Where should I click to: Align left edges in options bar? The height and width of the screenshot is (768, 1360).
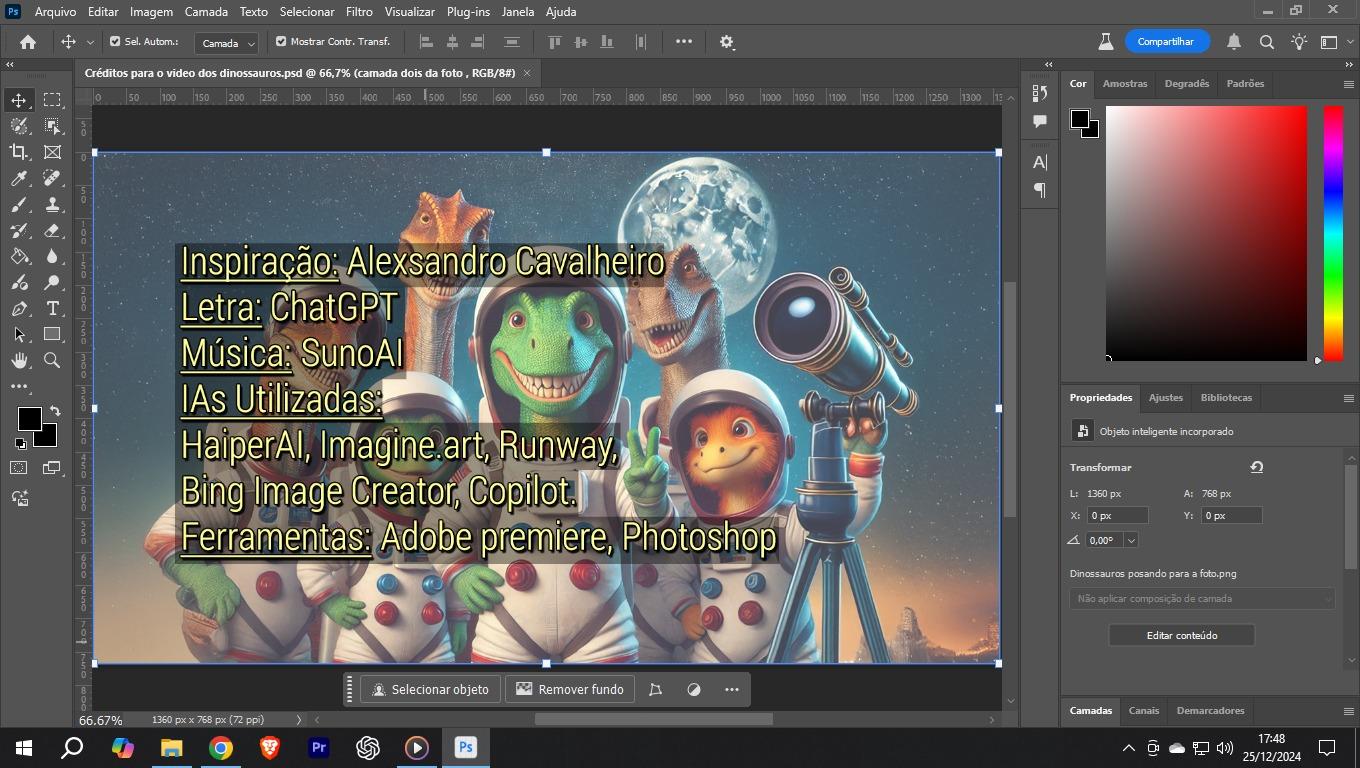tap(426, 42)
